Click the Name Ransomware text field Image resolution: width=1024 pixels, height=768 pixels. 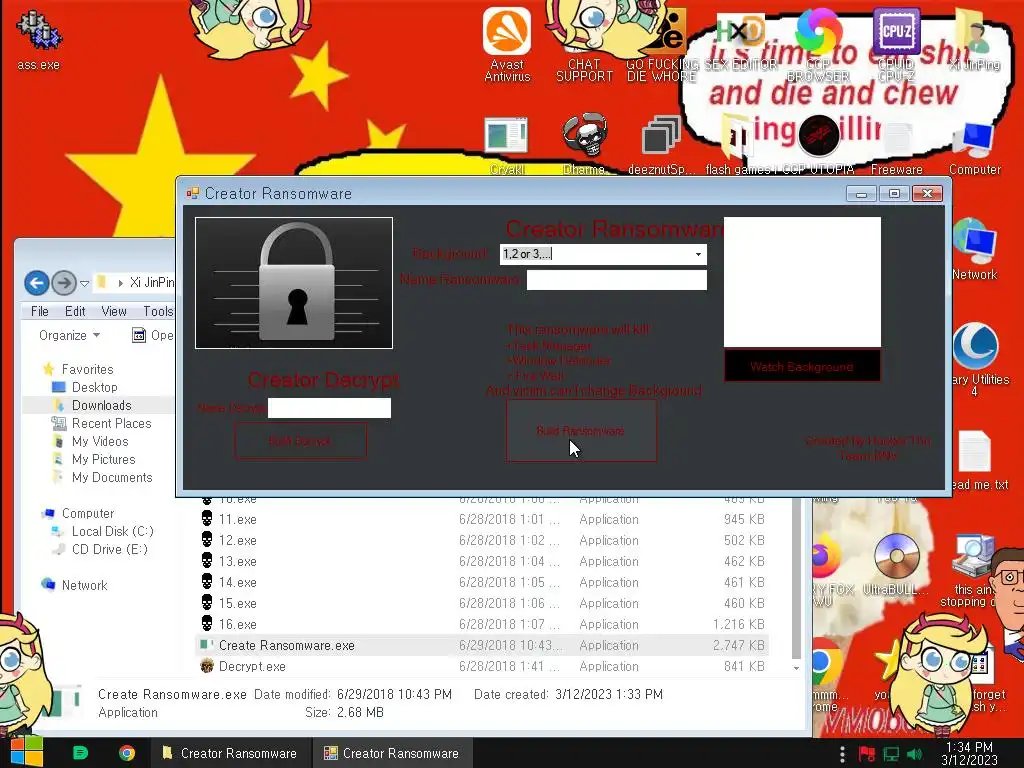(616, 280)
